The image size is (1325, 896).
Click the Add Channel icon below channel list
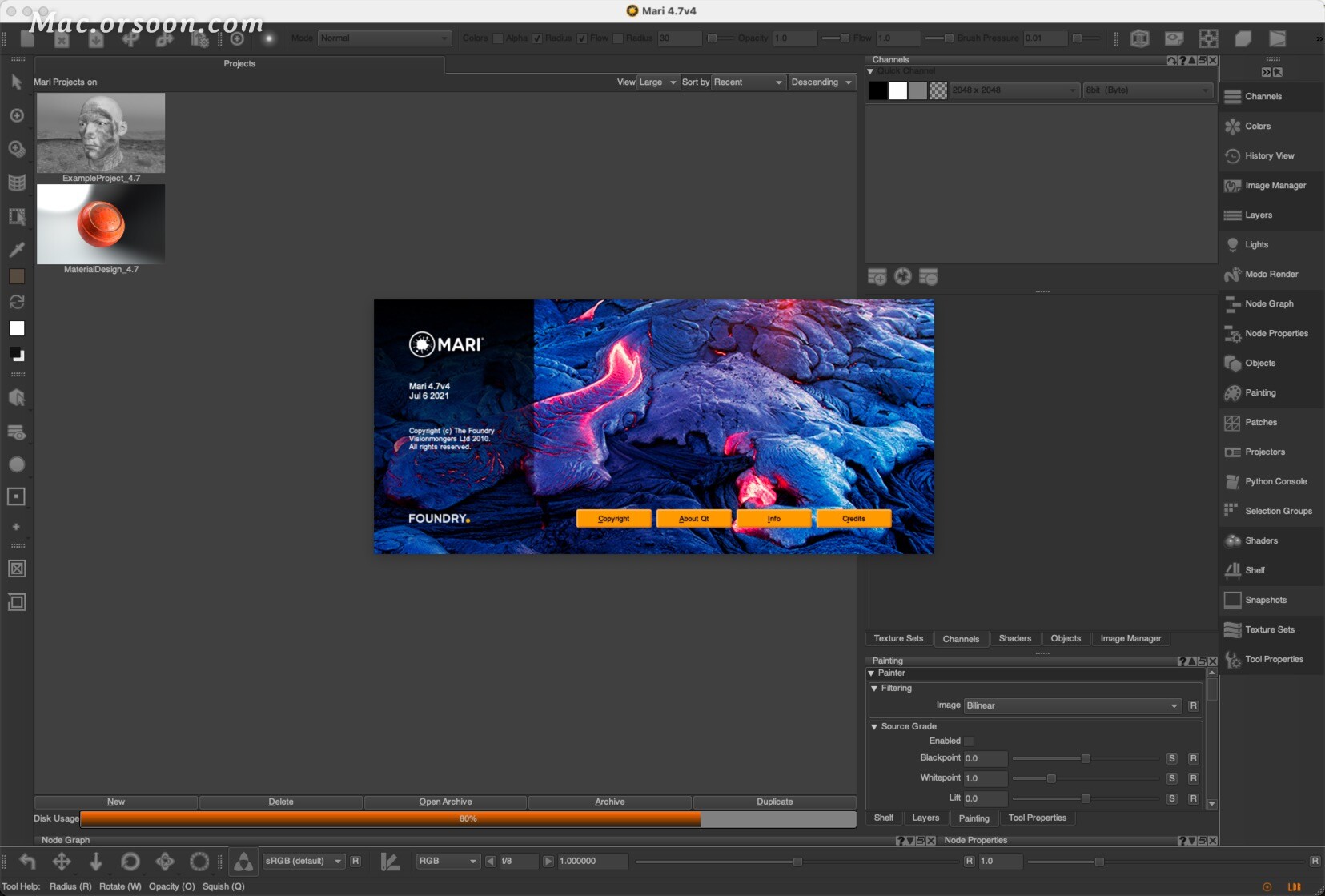coord(877,277)
